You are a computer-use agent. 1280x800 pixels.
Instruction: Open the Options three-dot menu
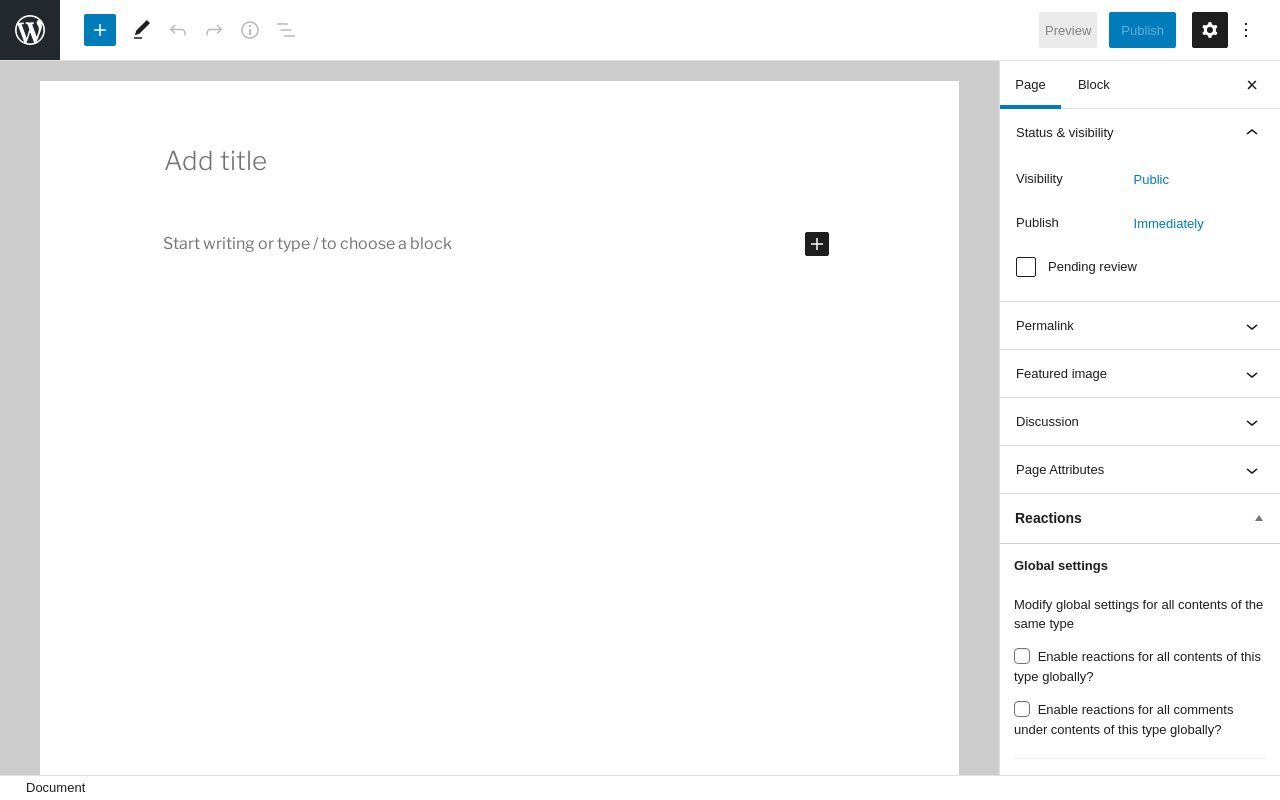(x=1246, y=30)
